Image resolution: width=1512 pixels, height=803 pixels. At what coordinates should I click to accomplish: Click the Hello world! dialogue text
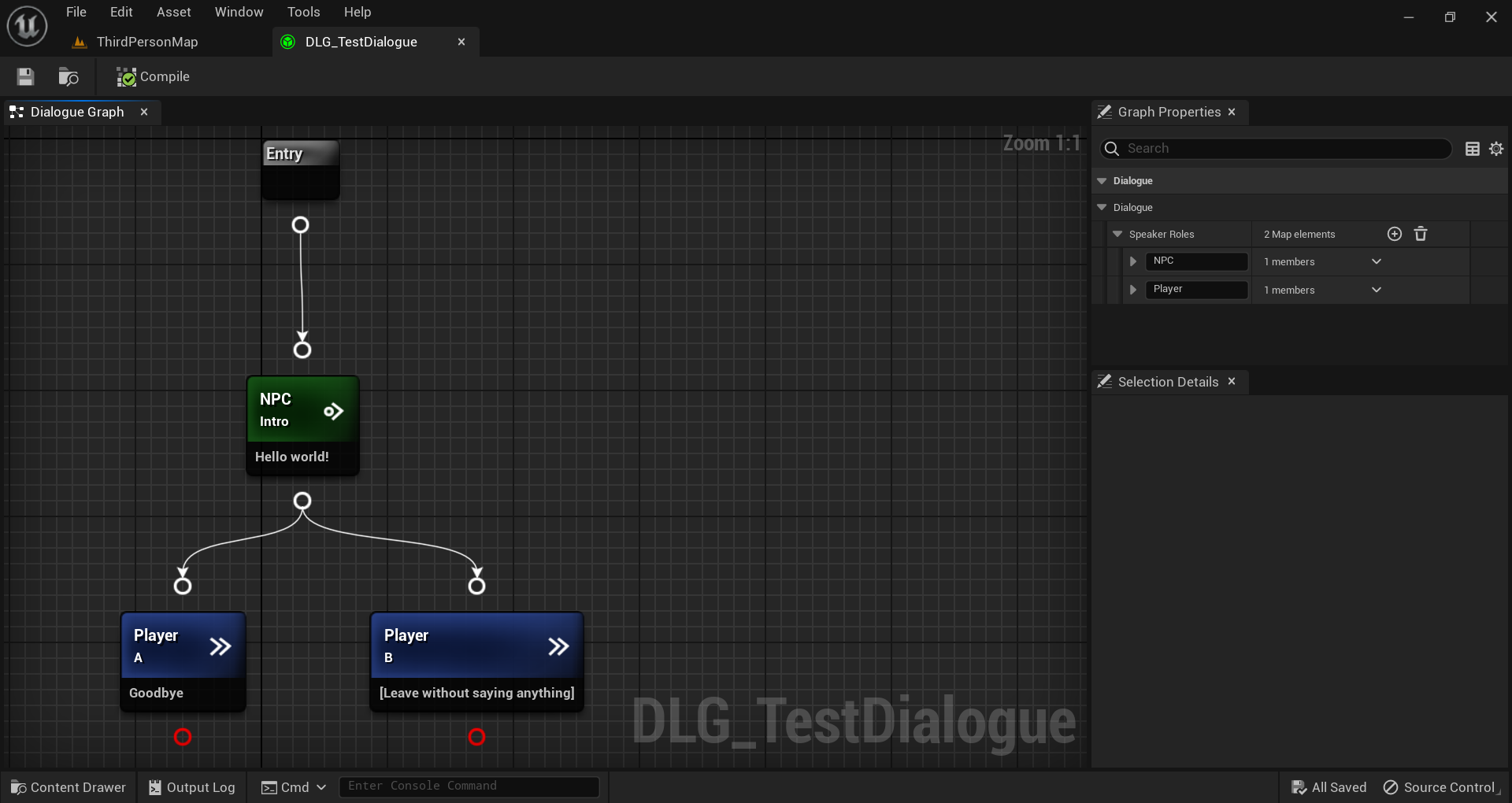click(x=292, y=457)
